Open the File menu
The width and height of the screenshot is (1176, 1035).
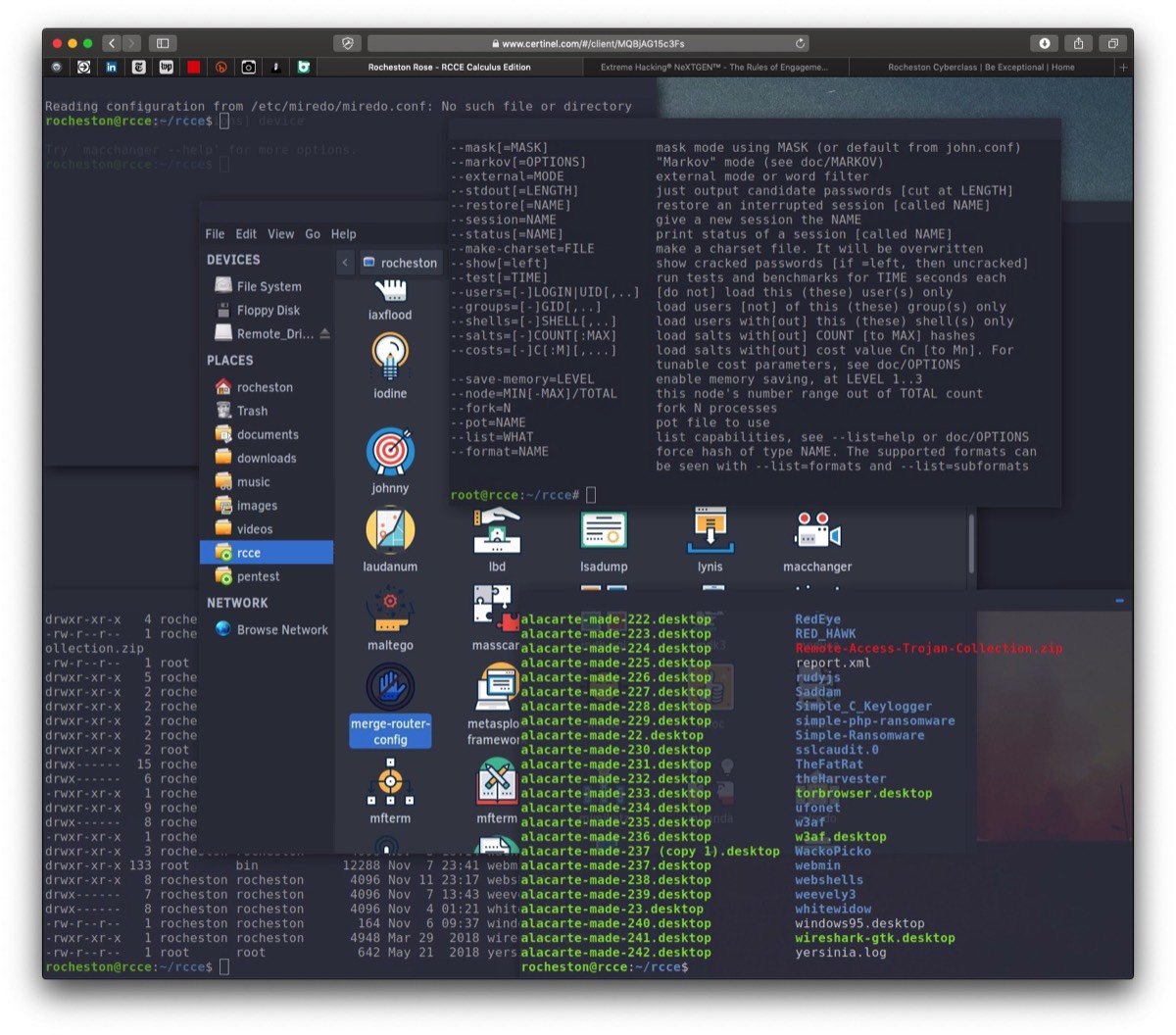tap(215, 234)
